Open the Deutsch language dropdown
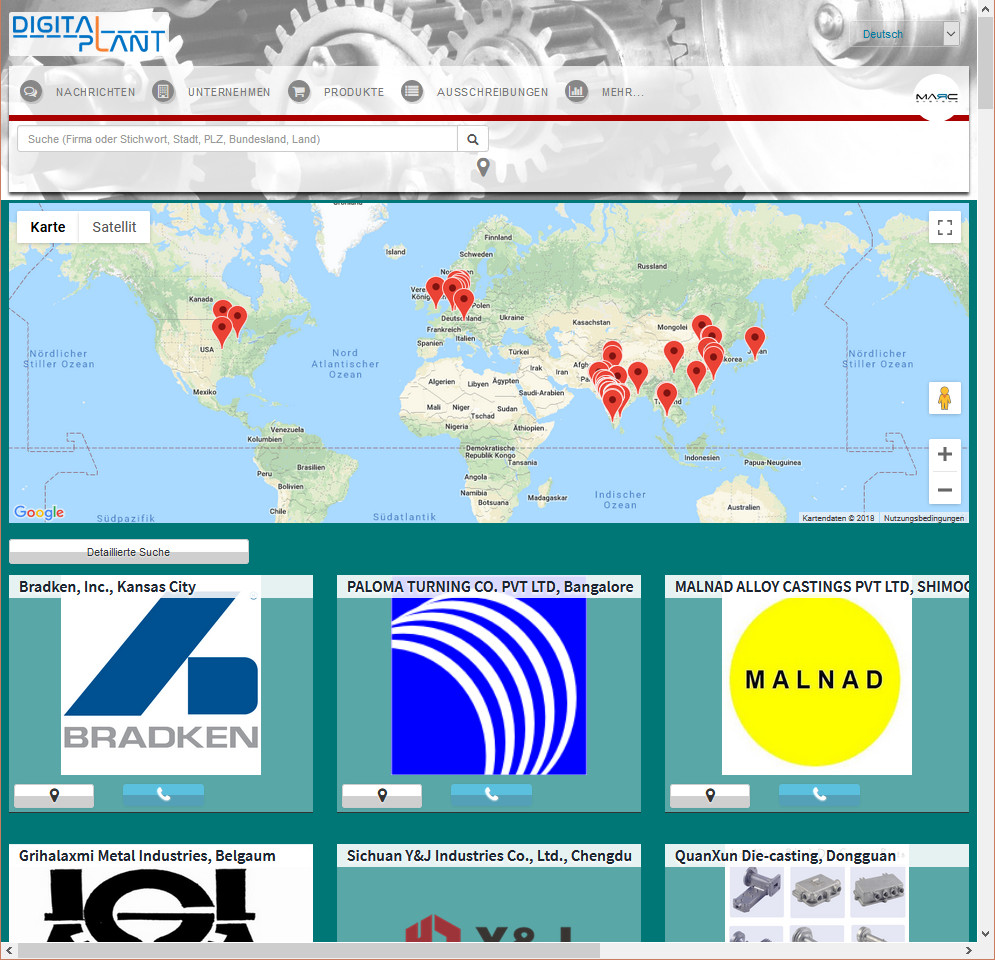This screenshot has width=995, height=960. [x=904, y=34]
